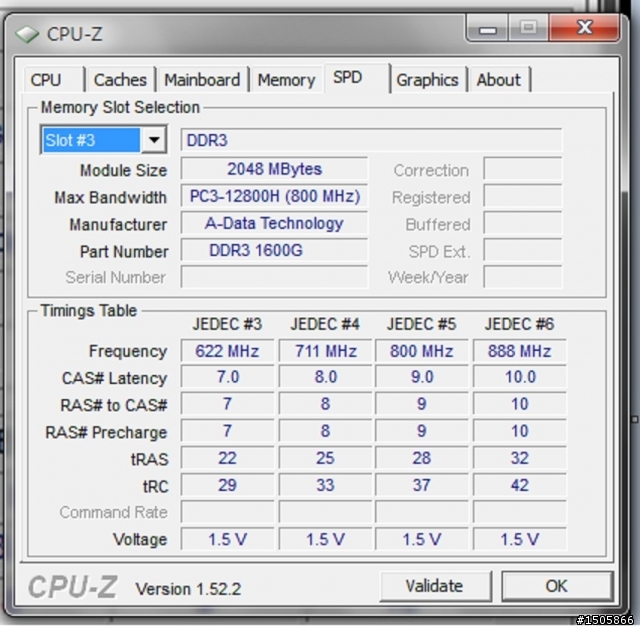The image size is (640, 628).
Task: Switch to the Caches tab
Action: [x=120, y=80]
